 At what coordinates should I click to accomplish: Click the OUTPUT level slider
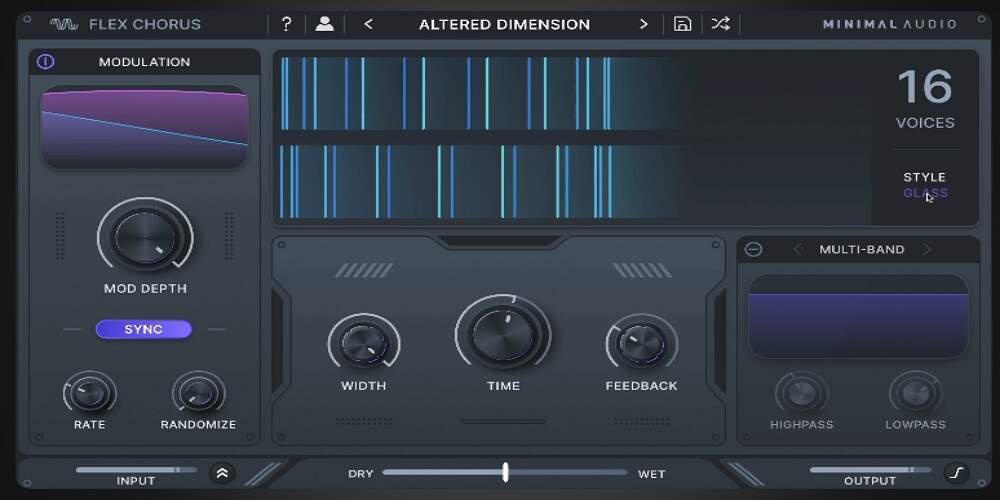tap(870, 470)
